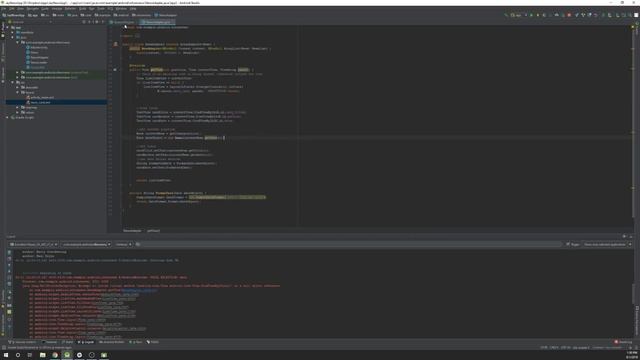The image size is (640, 360).
Task: Expand the manifests folder
Action: tap(12, 32)
